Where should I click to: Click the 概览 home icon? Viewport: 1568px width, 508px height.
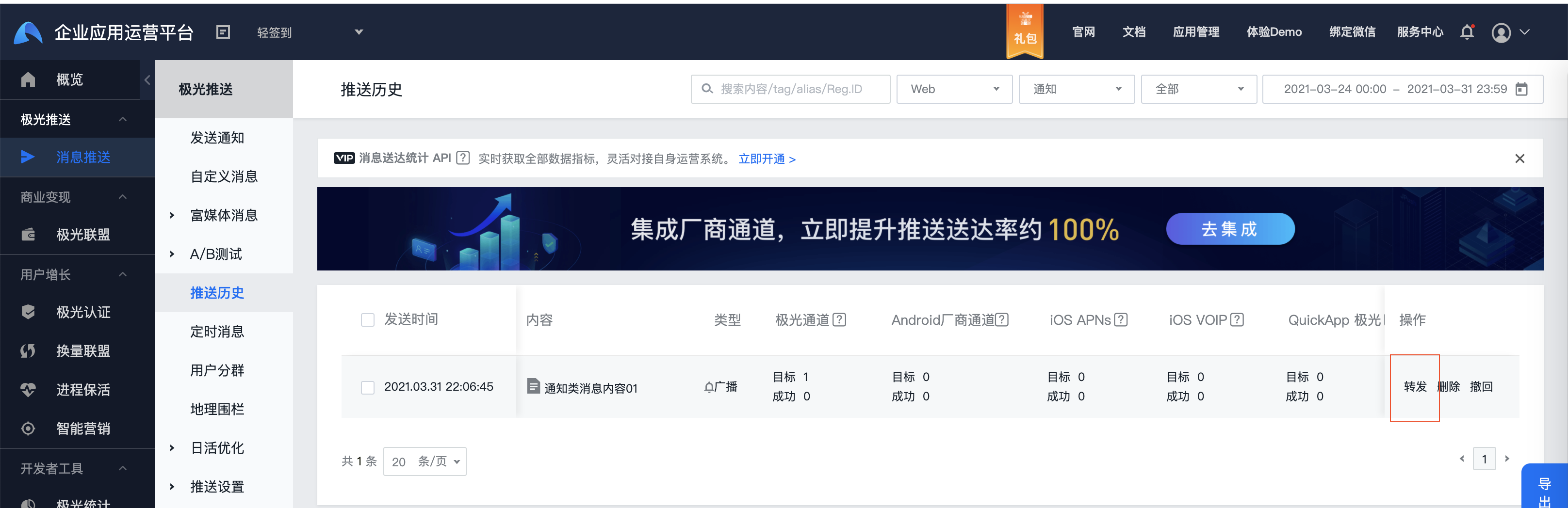(x=28, y=79)
